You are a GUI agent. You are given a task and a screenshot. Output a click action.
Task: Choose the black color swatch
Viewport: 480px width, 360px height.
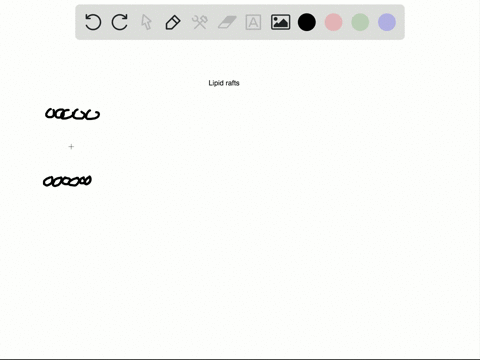[307, 22]
